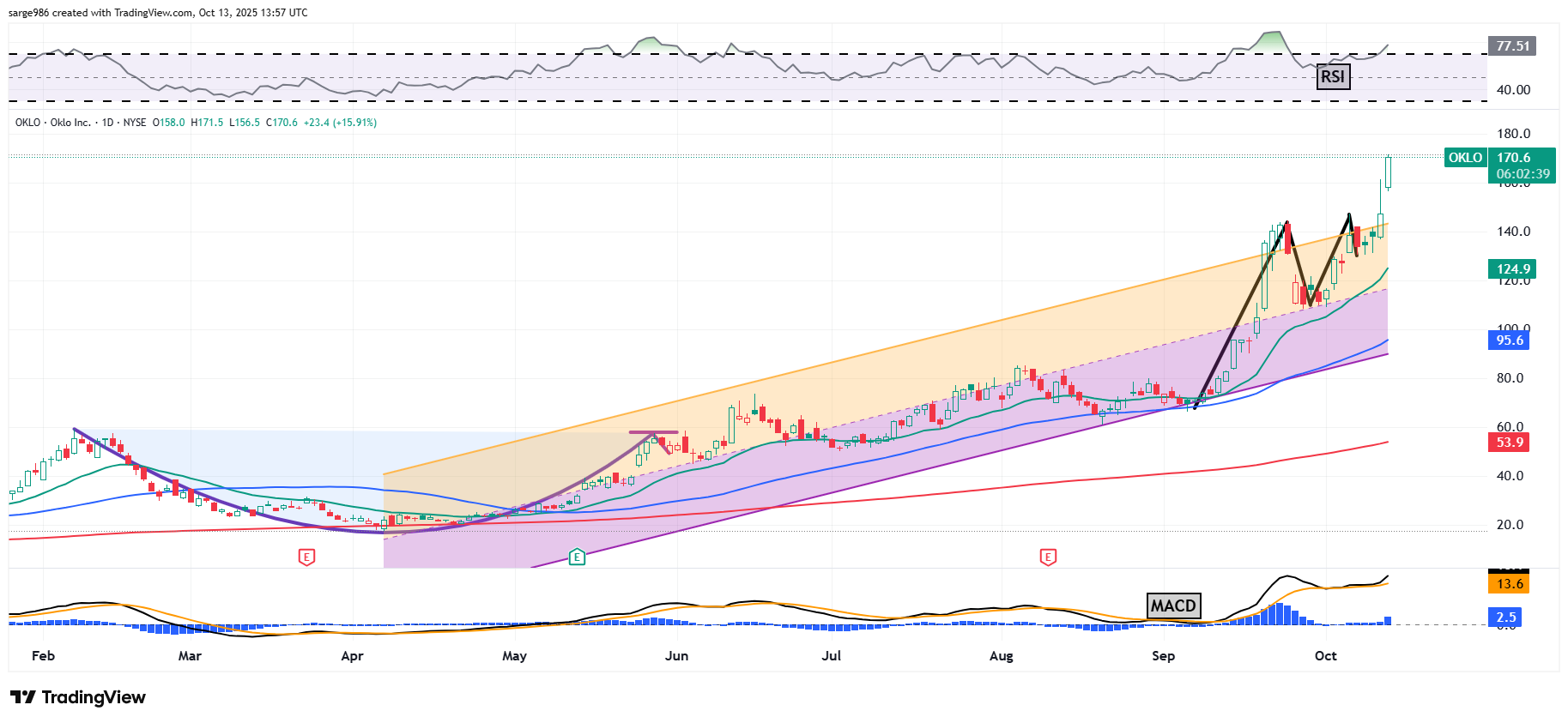Click the Oct label on time axis
The image size is (1568, 723).
tap(1325, 656)
